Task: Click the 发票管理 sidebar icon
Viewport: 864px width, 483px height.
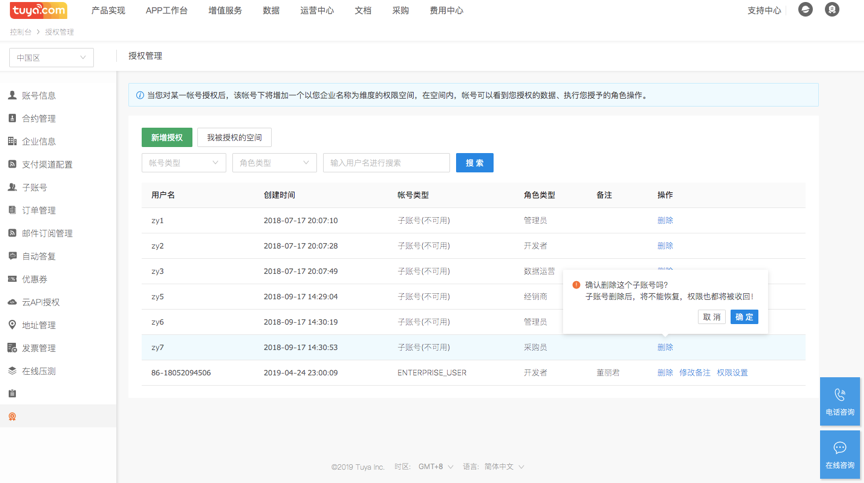Action: (x=12, y=348)
